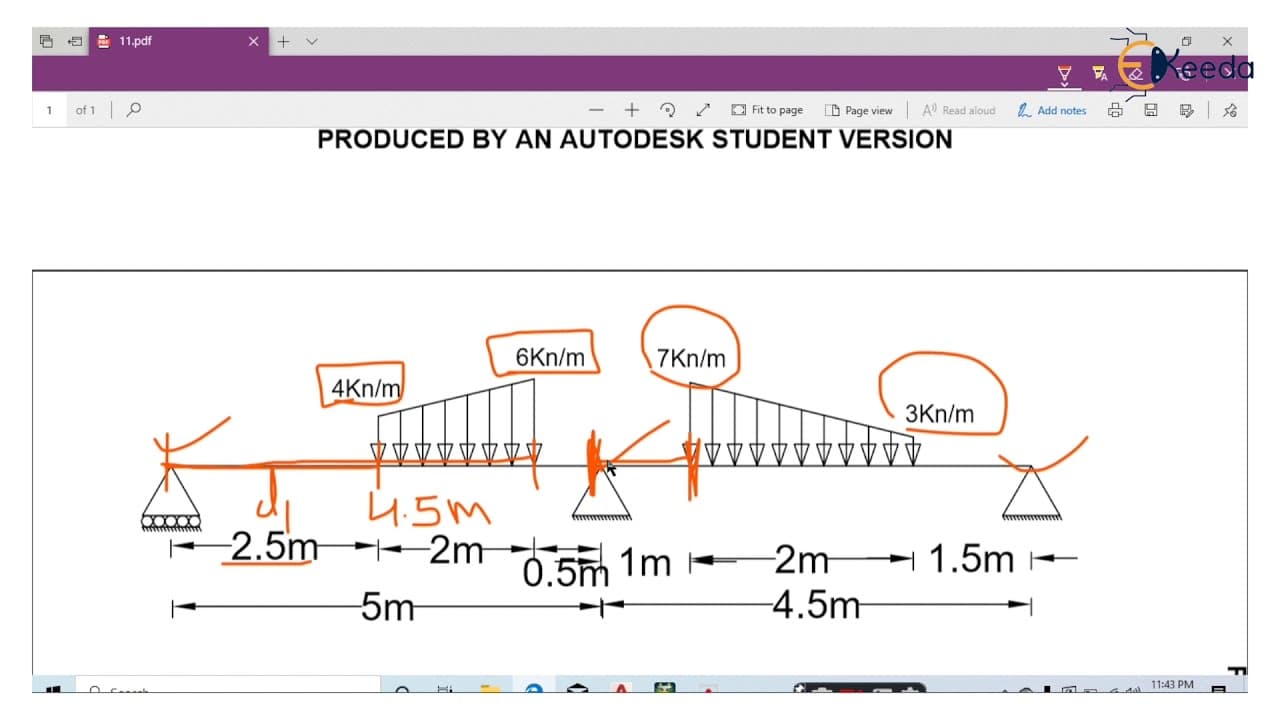Close the 11.pdf tab
Viewport: 1280px width, 720px height.
coord(253,41)
